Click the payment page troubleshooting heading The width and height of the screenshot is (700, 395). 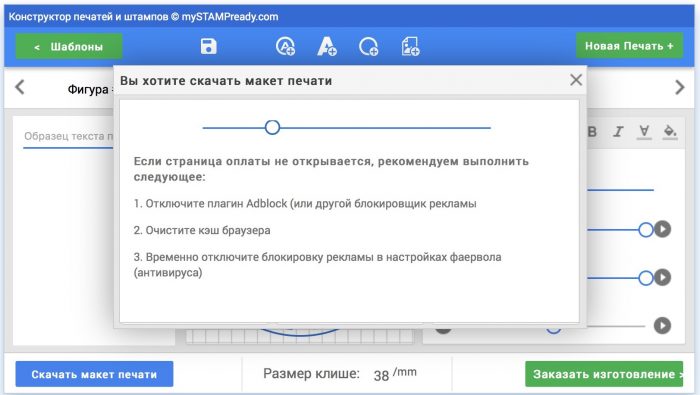click(x=331, y=169)
